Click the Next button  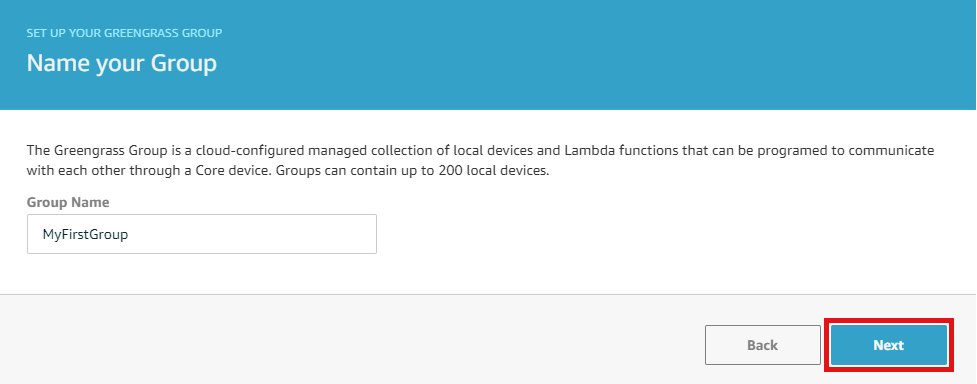(889, 345)
